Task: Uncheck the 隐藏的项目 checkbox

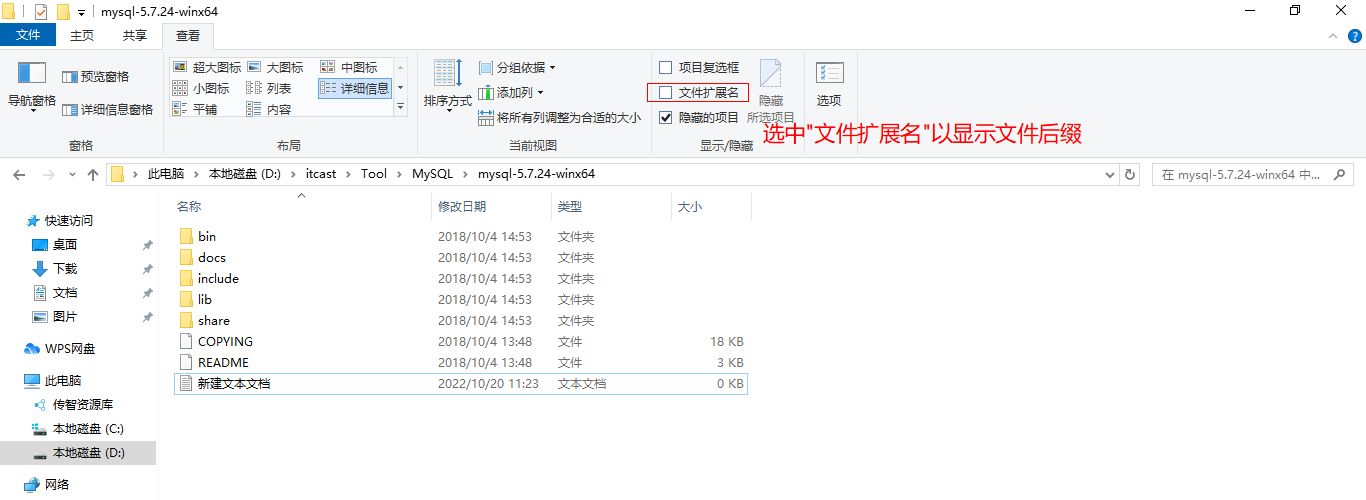Action: click(x=666, y=118)
